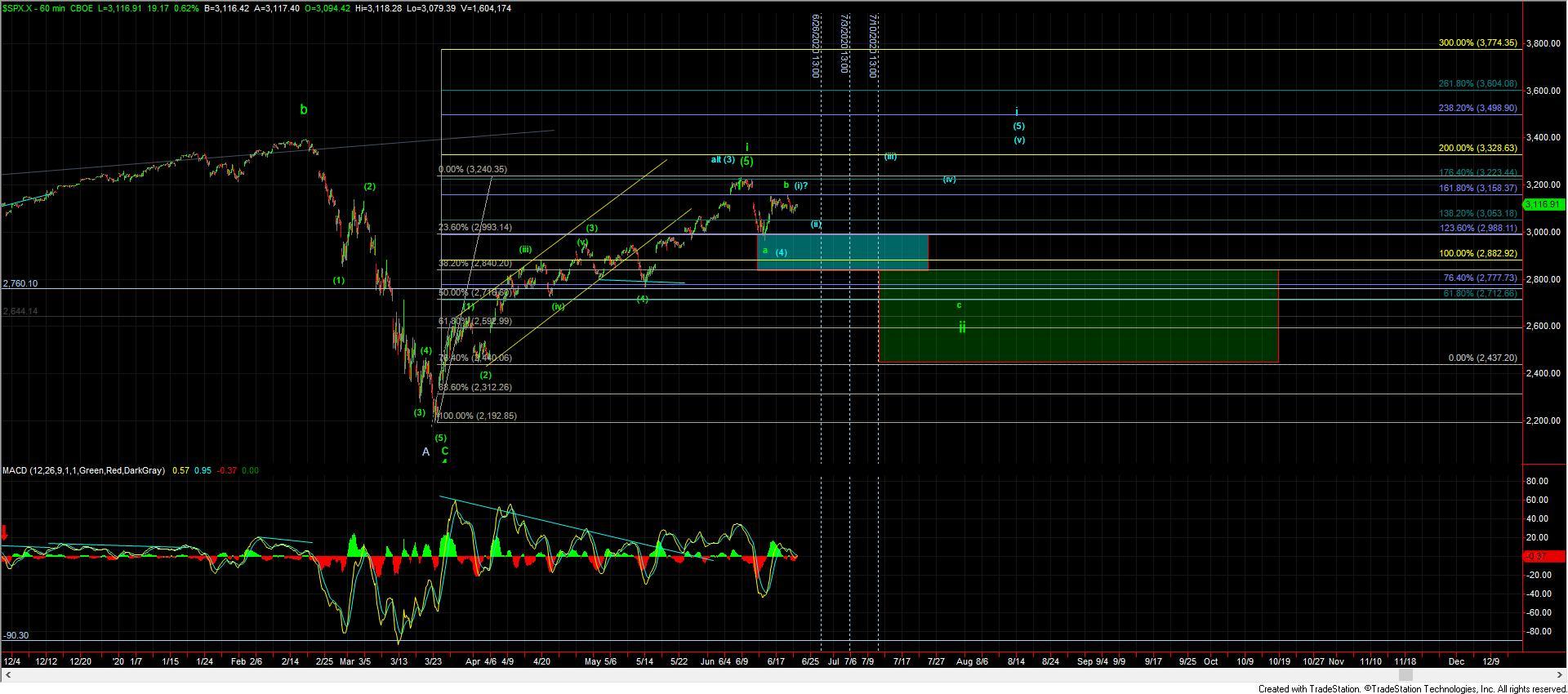Select the 6/26/2020 13:00 vertical line label
Image resolution: width=1568 pixels, height=694 pixels.
(815, 46)
